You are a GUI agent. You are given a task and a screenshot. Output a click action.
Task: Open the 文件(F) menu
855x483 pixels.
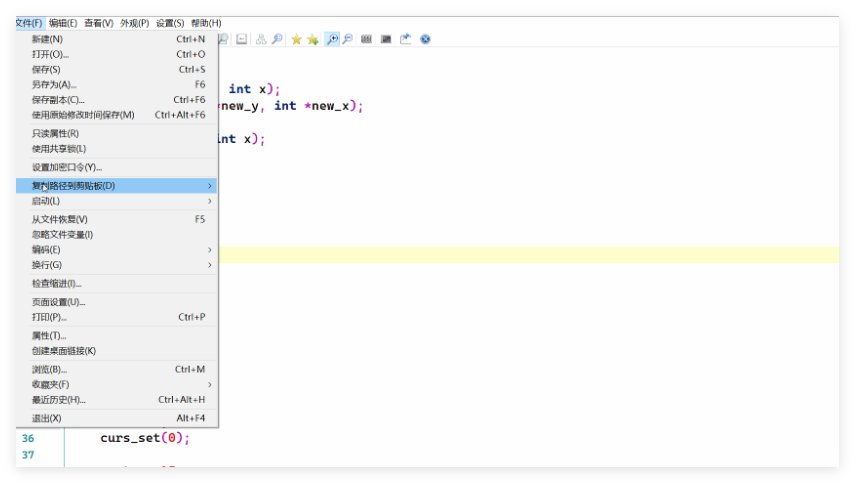point(29,23)
